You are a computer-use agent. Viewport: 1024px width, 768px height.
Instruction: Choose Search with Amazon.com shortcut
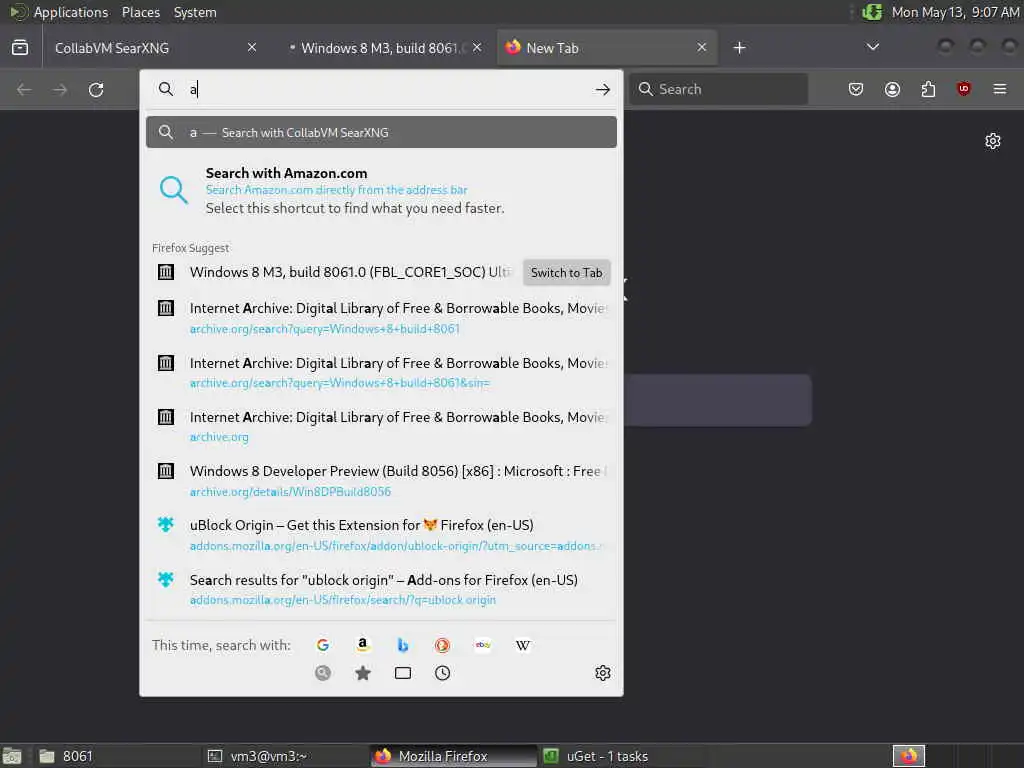381,191
